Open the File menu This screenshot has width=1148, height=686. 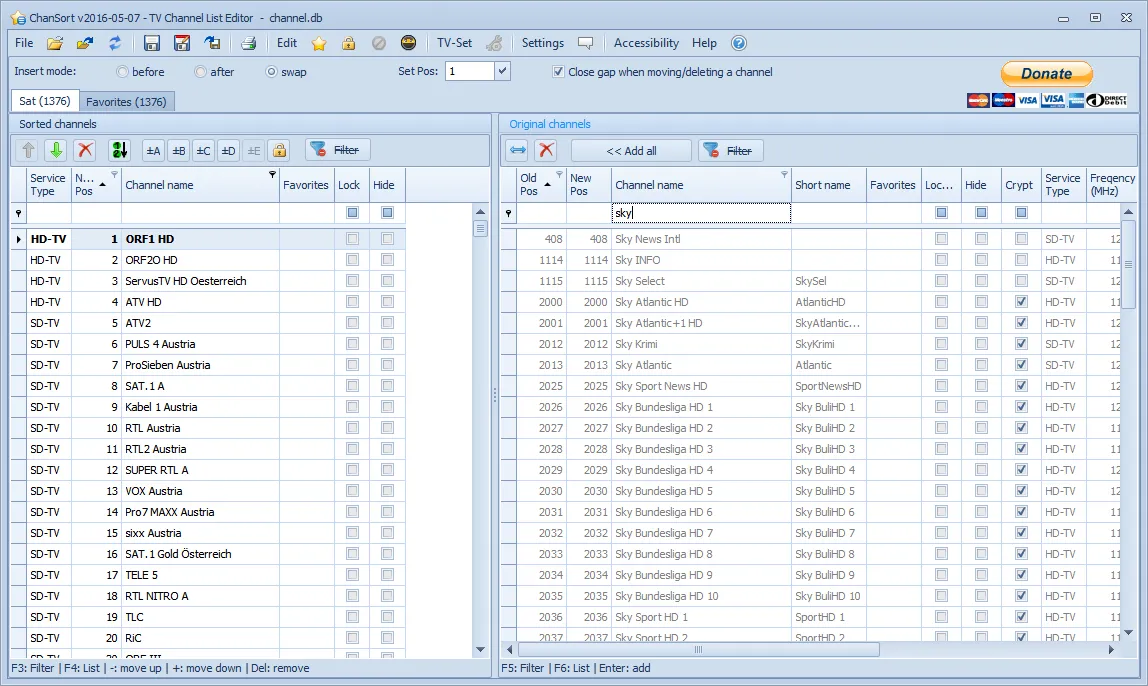(24, 43)
